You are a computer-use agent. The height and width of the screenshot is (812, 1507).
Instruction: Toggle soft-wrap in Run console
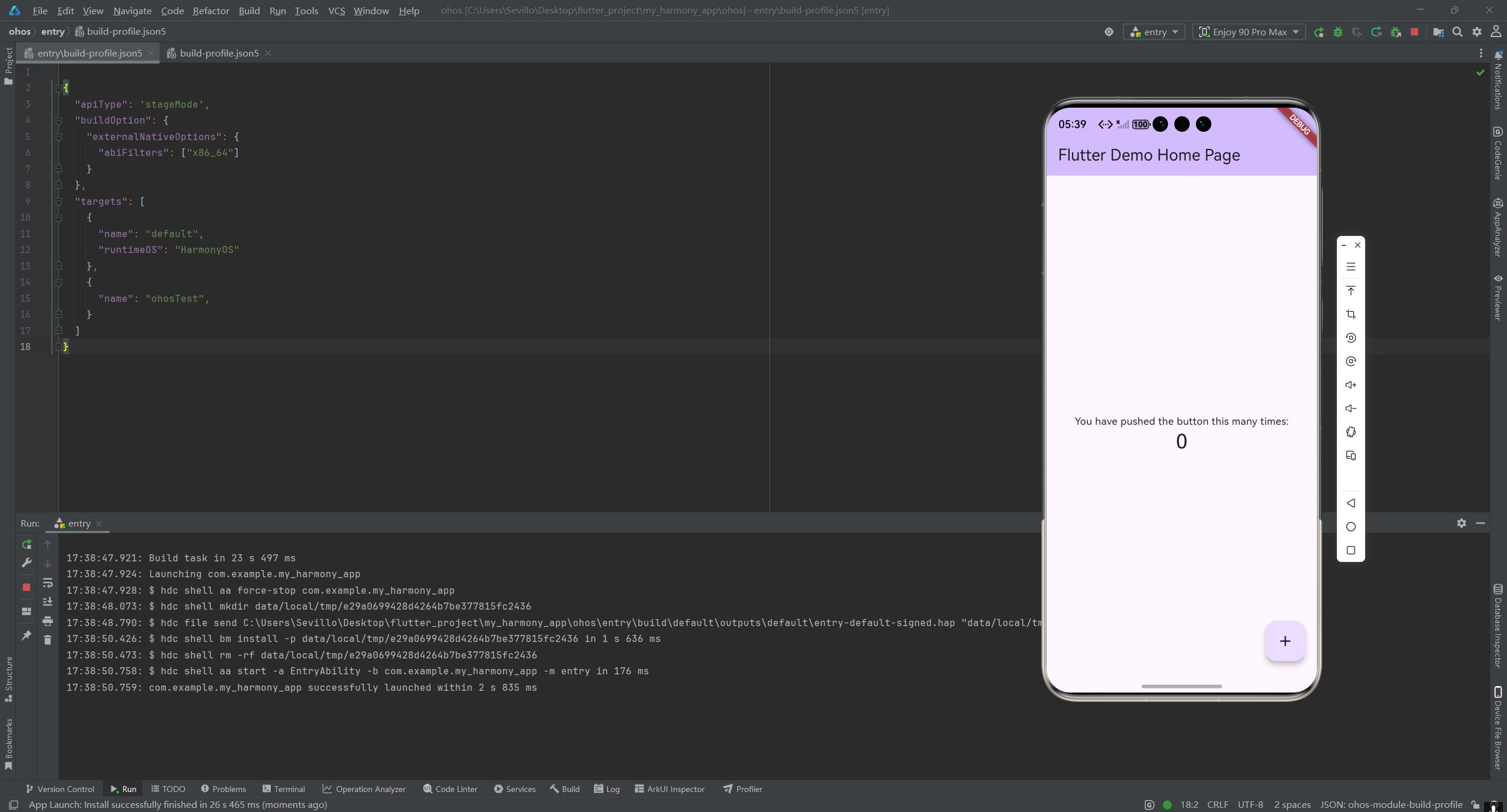pyautogui.click(x=48, y=583)
